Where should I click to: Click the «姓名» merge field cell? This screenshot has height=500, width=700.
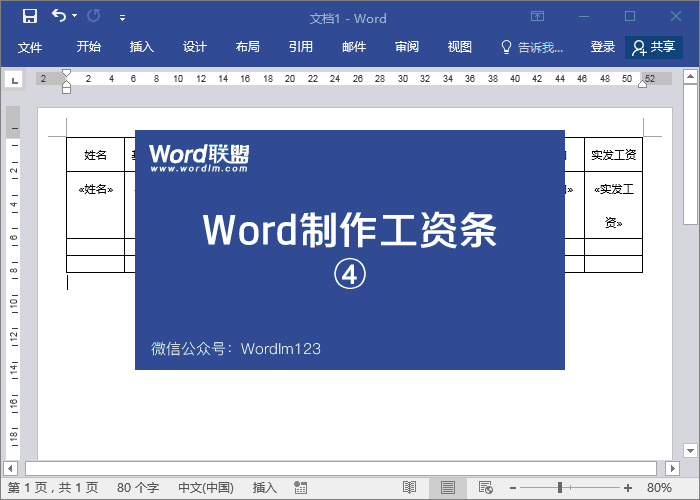click(96, 204)
